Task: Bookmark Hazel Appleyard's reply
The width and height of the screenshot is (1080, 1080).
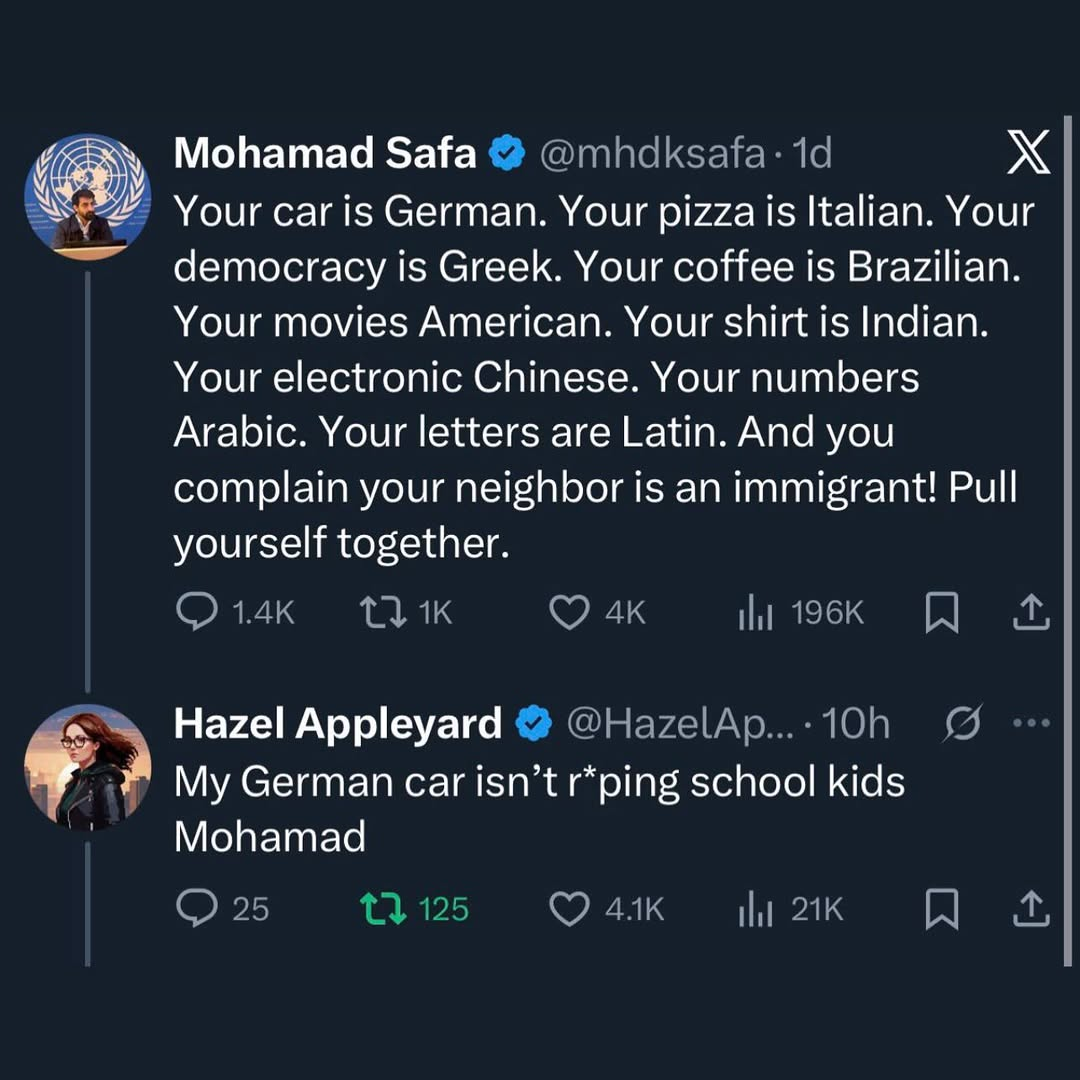Action: pos(941,908)
